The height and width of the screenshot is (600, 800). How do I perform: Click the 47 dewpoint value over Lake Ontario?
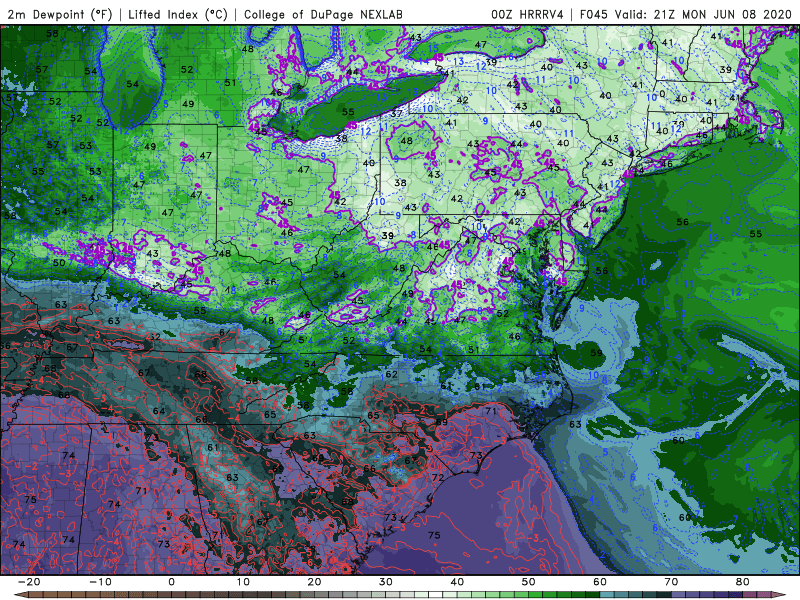(x=481, y=44)
